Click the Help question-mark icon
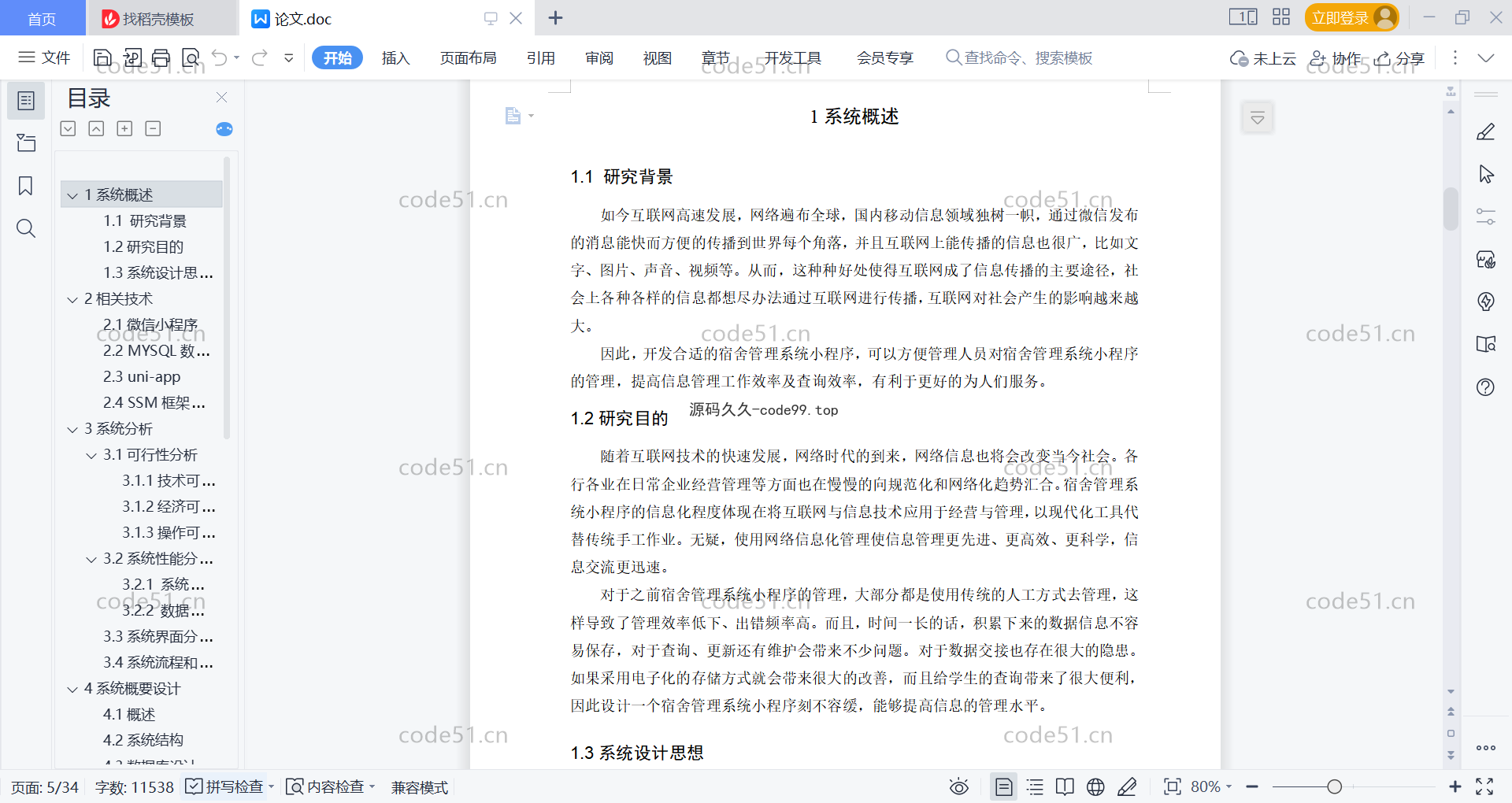The width and height of the screenshot is (1512, 803). point(1486,387)
